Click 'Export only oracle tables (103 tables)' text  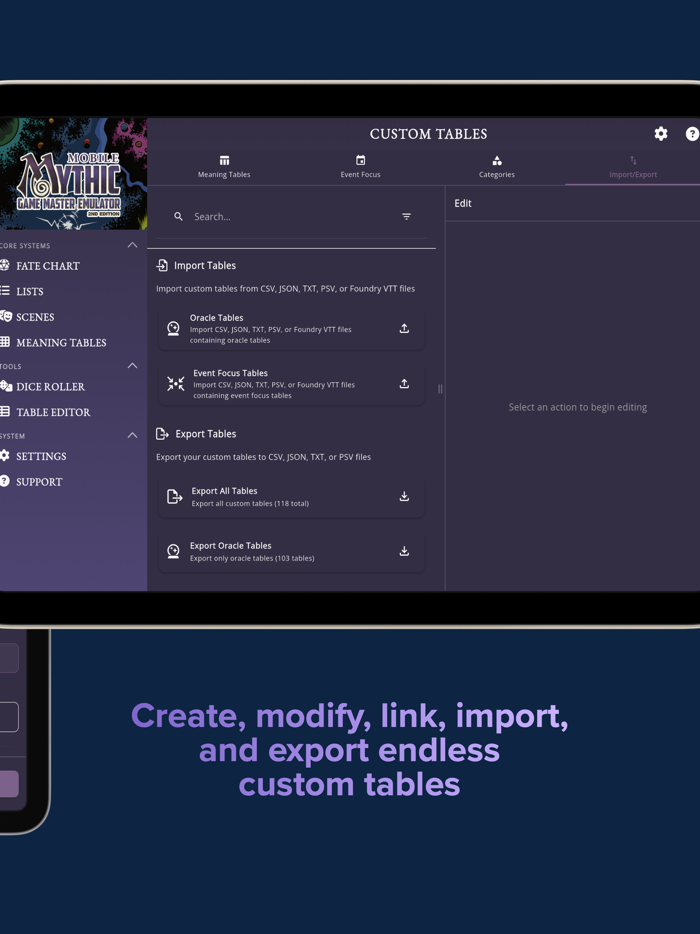click(252, 558)
